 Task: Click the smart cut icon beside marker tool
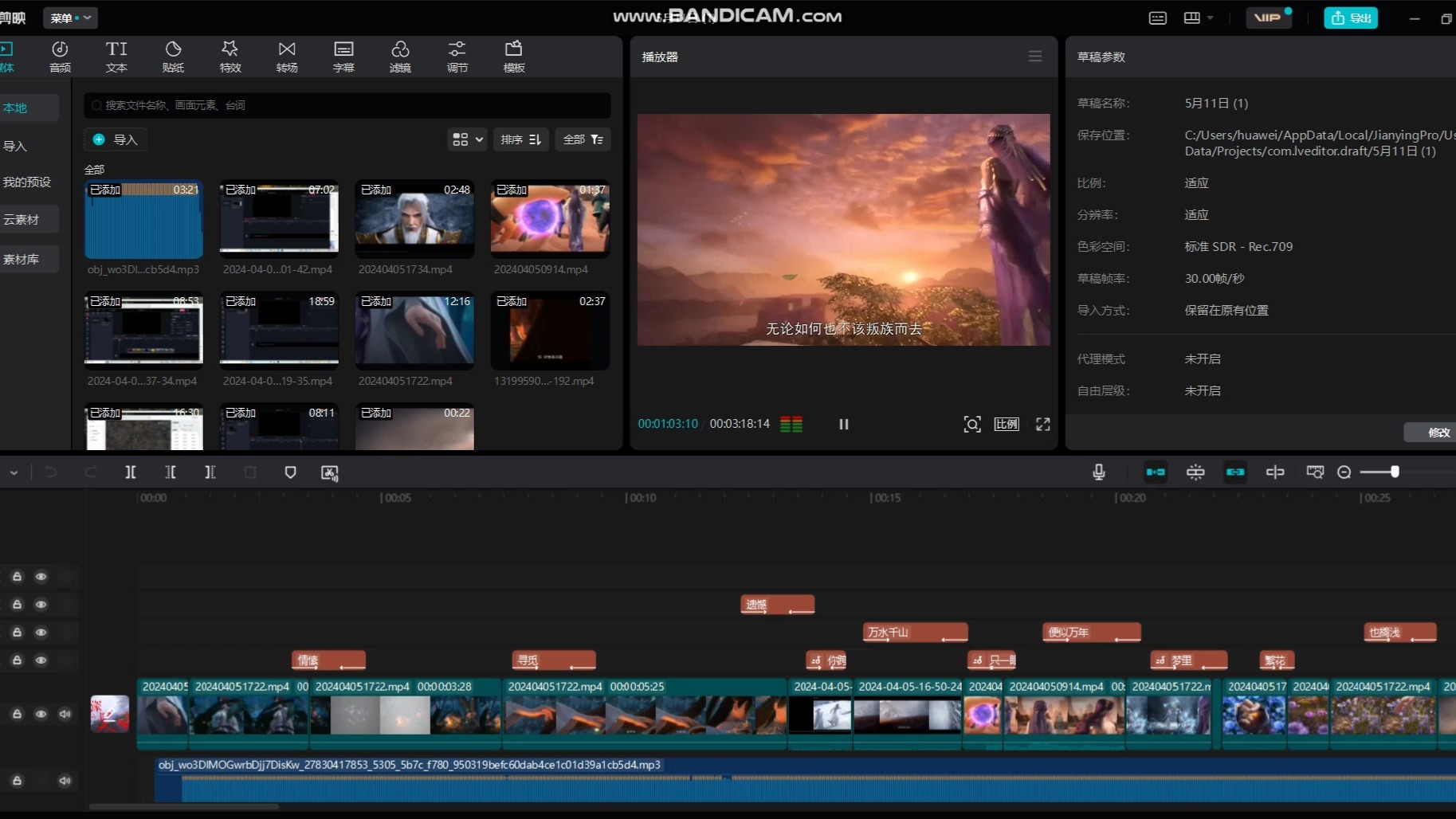click(x=330, y=472)
